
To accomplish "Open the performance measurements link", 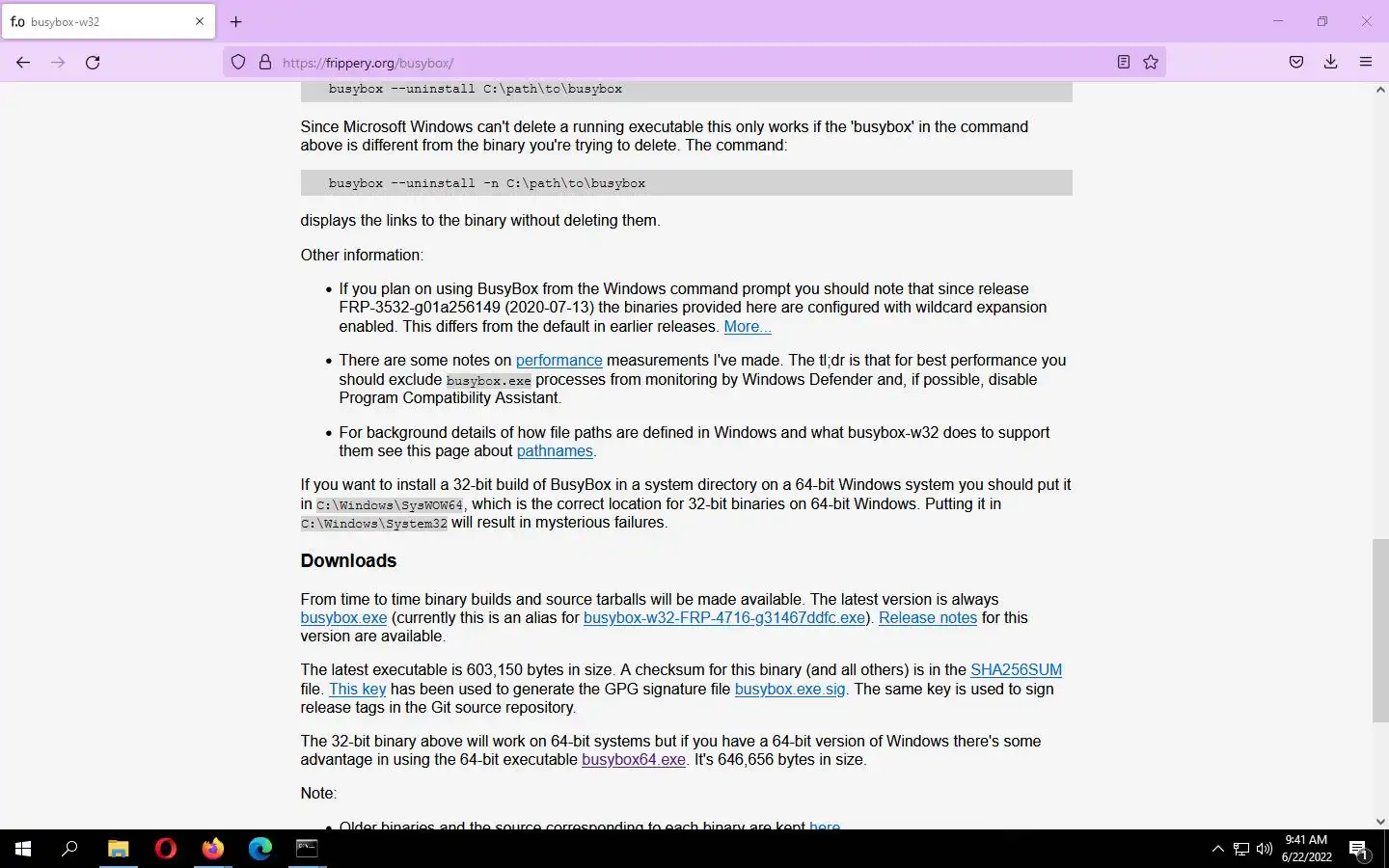I will point(559,360).
